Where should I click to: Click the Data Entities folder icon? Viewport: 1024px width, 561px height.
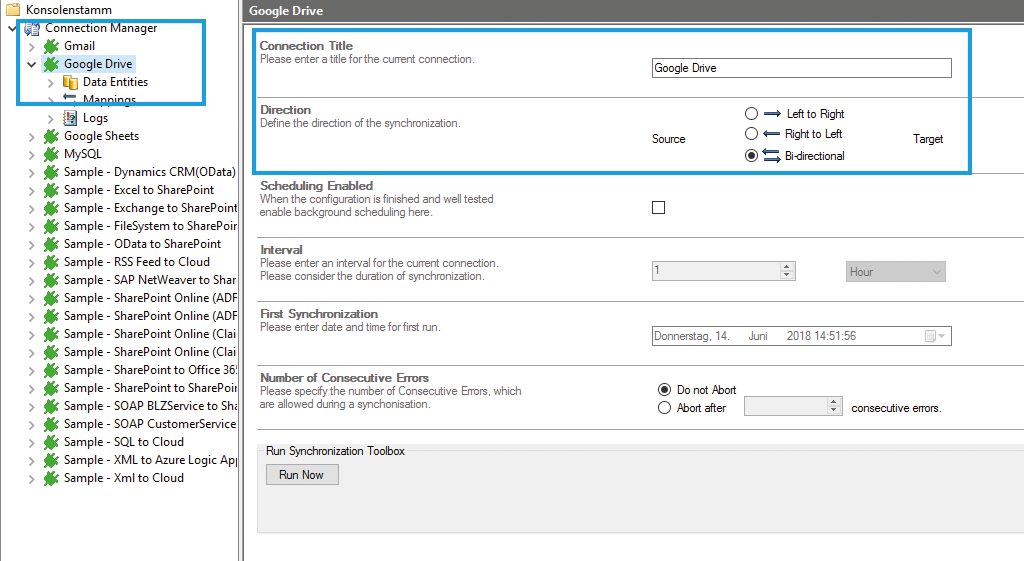(70, 82)
